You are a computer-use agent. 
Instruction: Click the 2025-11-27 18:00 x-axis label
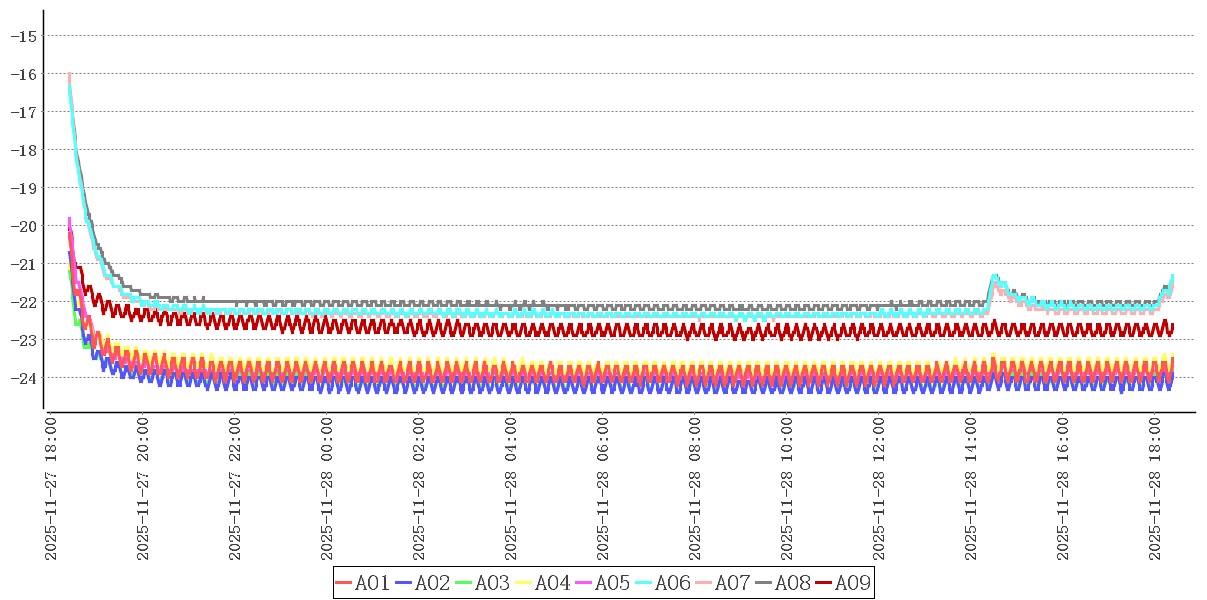pyautogui.click(x=51, y=489)
